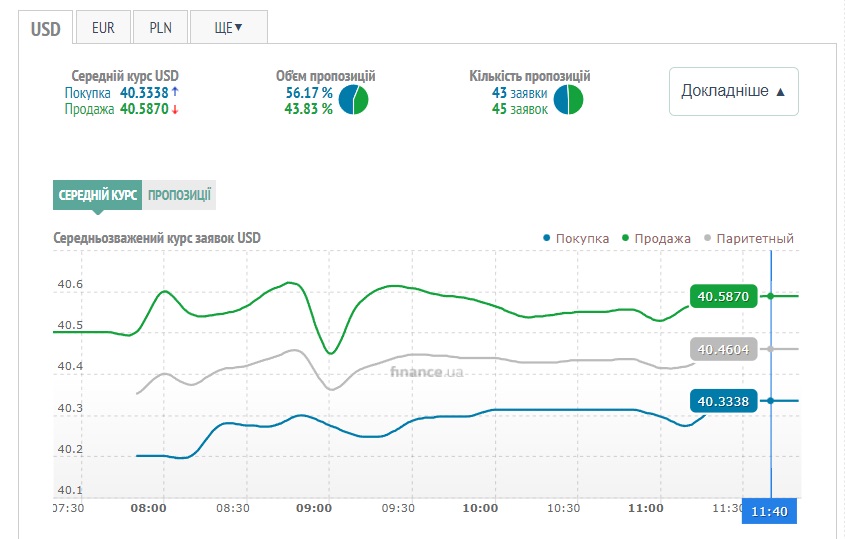Click the blue up arrow beside Покупка rate

(x=175, y=92)
